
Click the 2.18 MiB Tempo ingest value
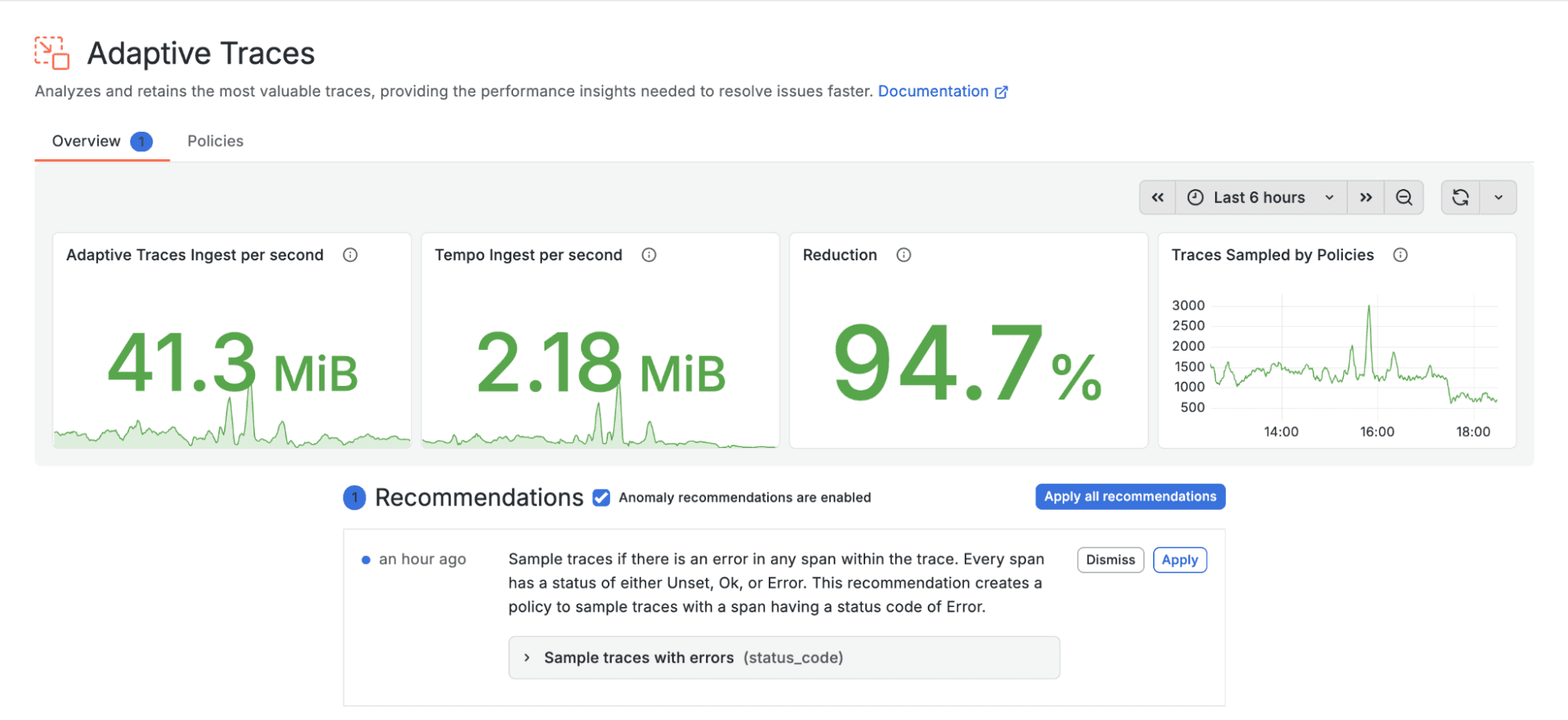click(x=601, y=364)
